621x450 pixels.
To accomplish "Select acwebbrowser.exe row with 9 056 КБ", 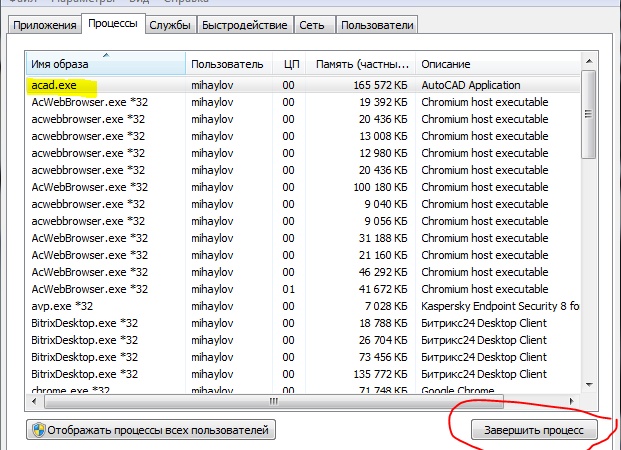I will tap(303, 221).
